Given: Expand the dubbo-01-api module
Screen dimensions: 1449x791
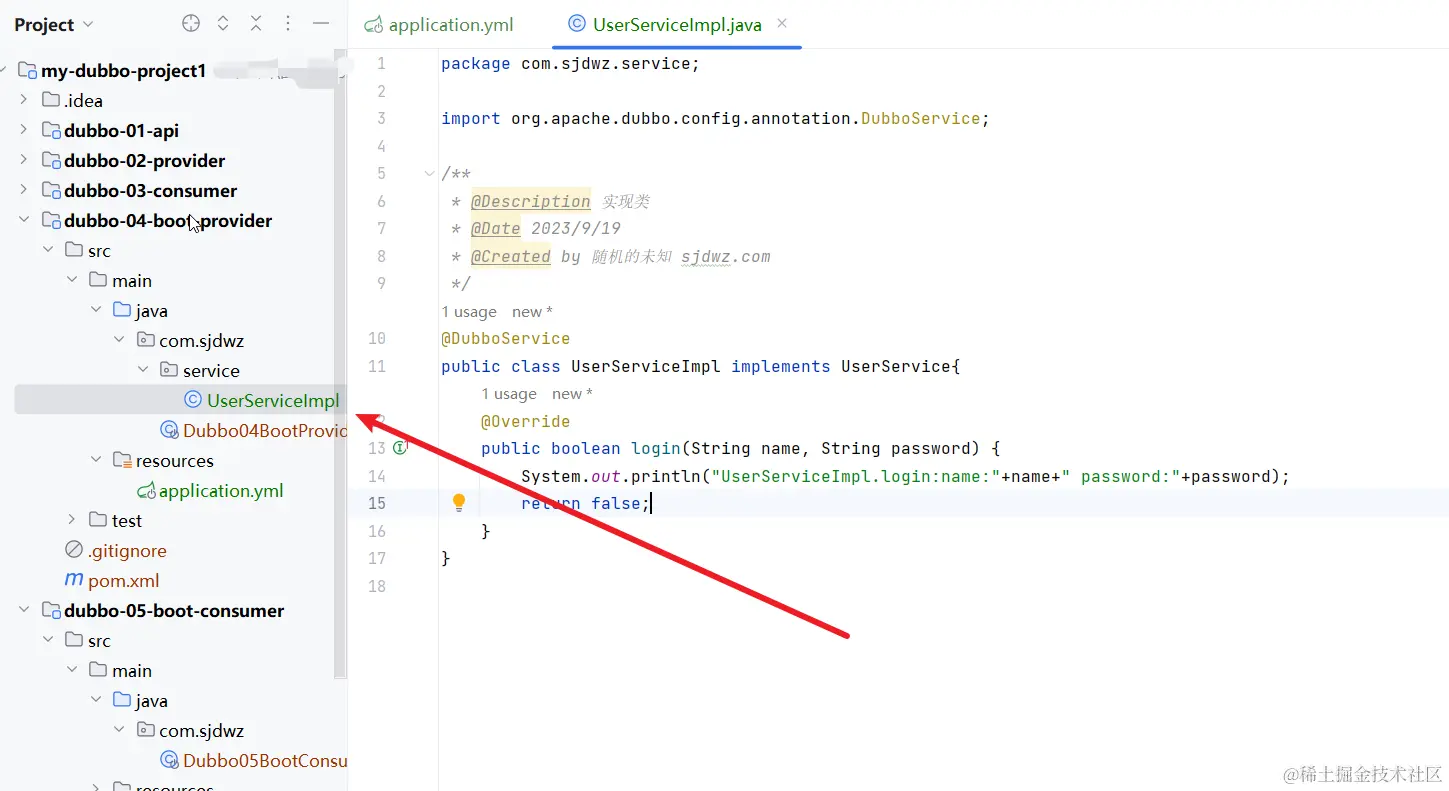Looking at the screenshot, I should (24, 130).
